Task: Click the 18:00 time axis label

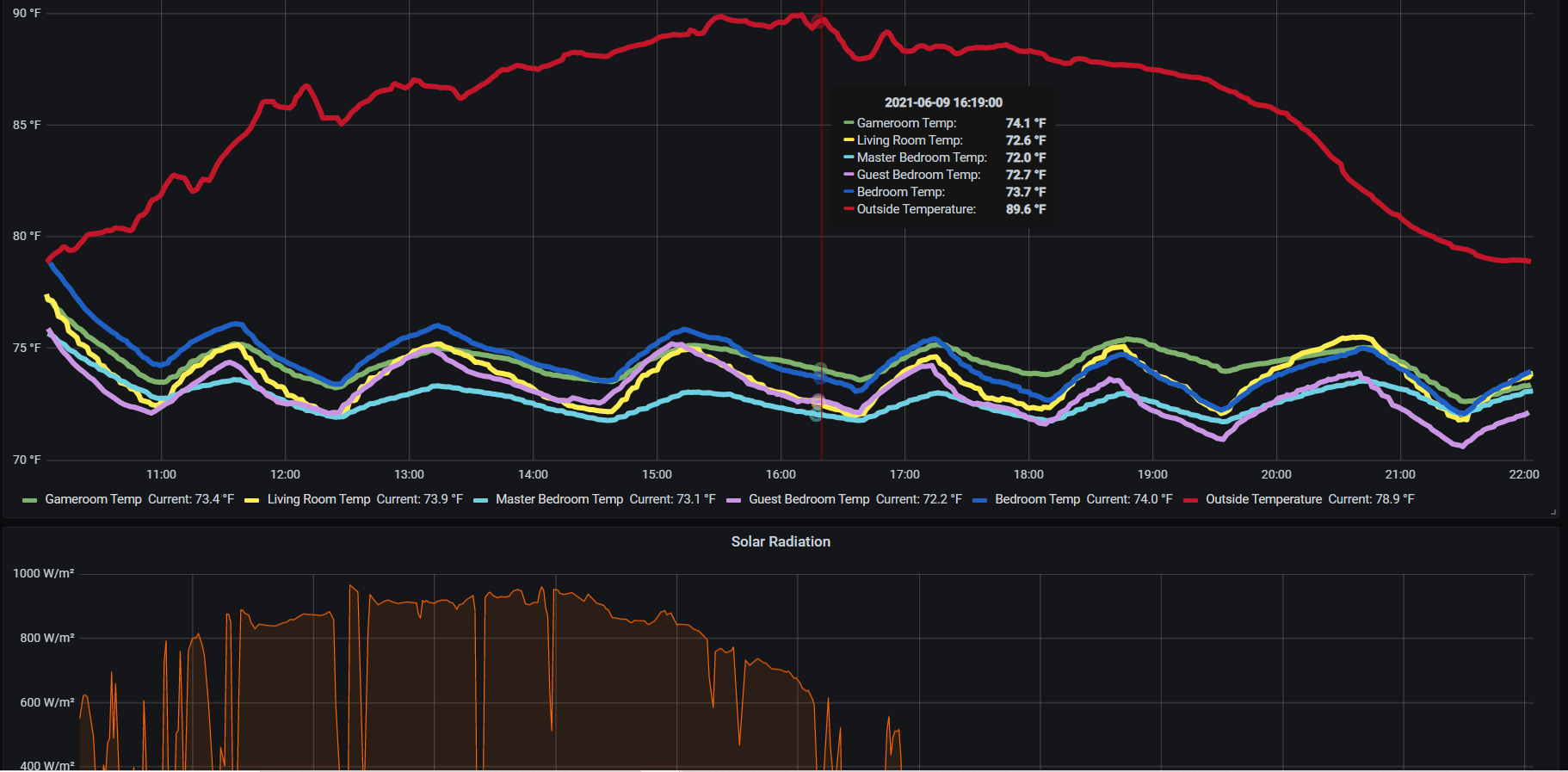Action: click(1028, 474)
